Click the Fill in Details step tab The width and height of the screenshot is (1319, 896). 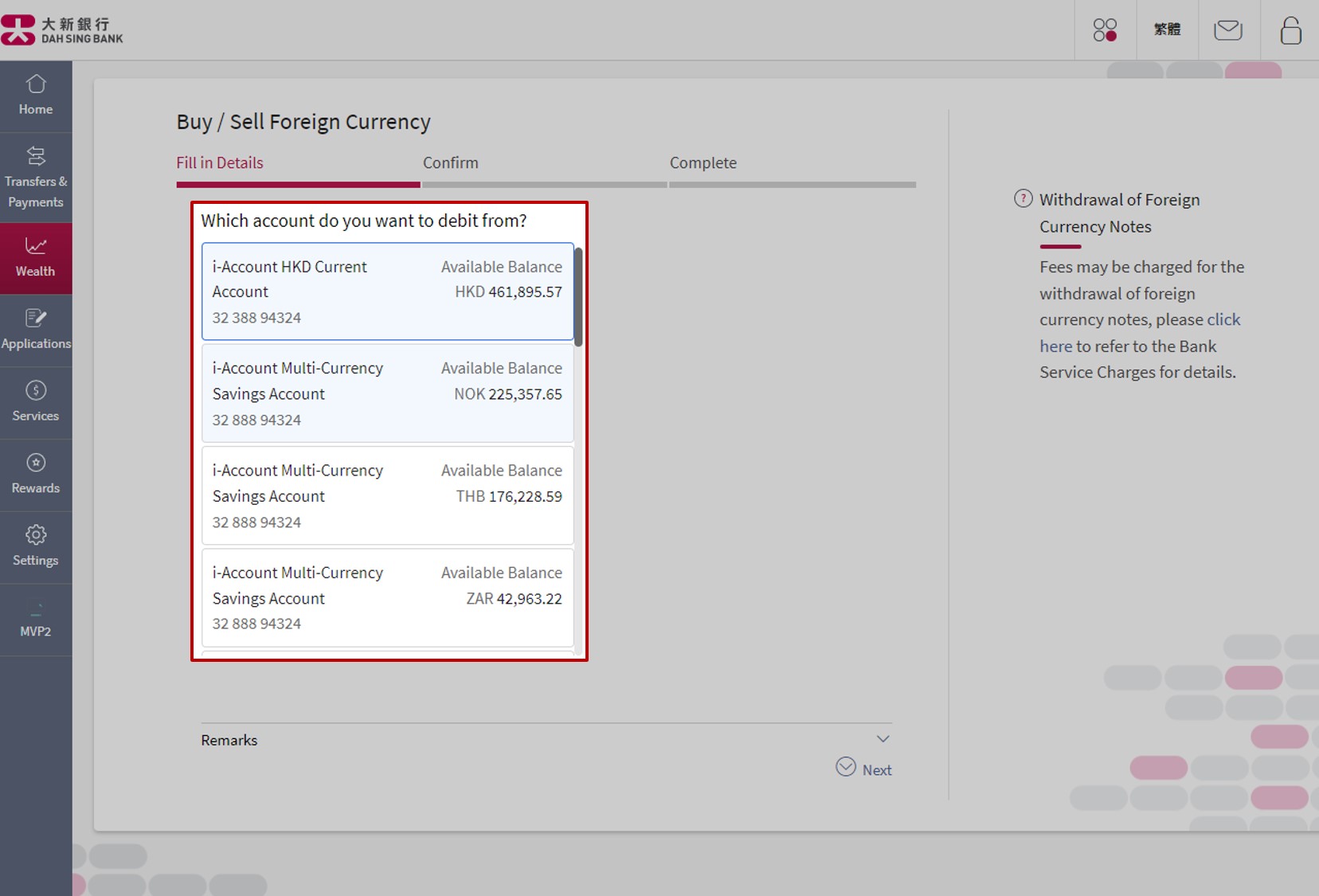point(220,162)
